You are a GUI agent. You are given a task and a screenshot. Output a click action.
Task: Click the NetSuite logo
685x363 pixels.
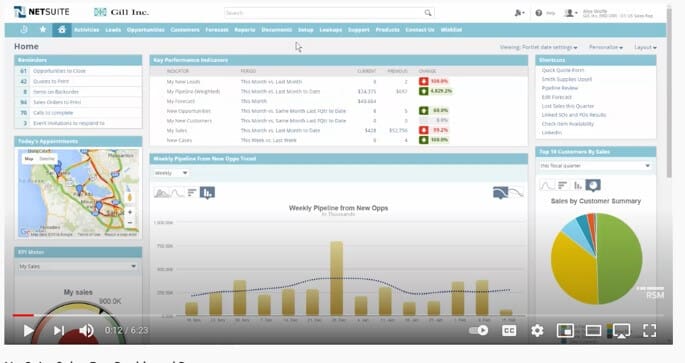click(42, 12)
